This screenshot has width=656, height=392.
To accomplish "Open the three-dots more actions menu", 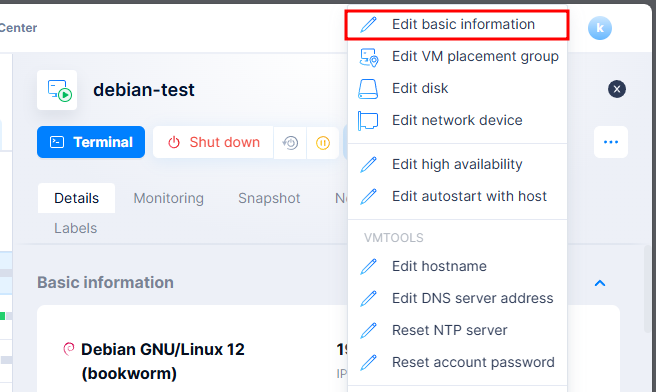I will (611, 142).
